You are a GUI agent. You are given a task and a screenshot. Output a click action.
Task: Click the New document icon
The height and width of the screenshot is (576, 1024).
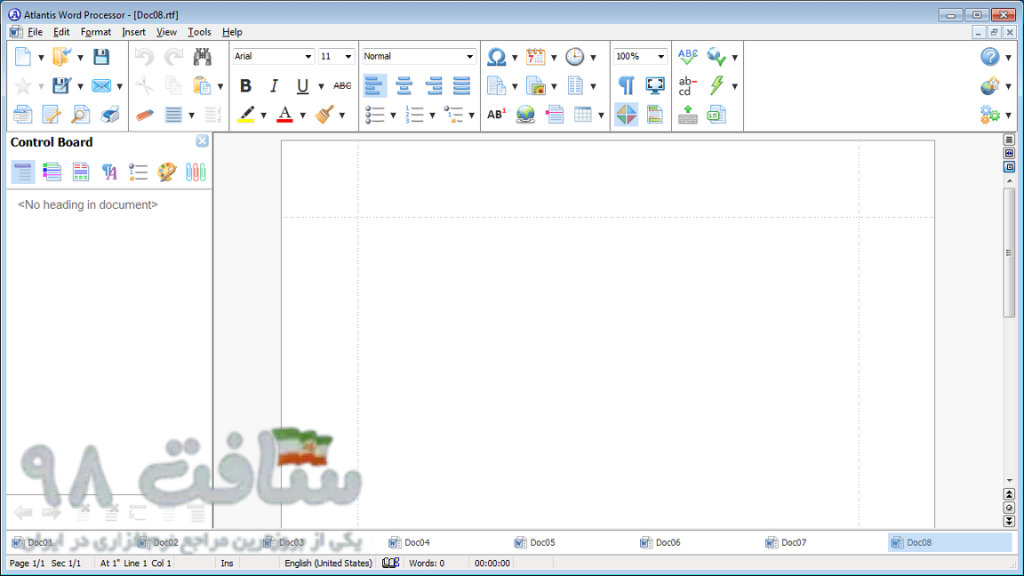coord(23,57)
